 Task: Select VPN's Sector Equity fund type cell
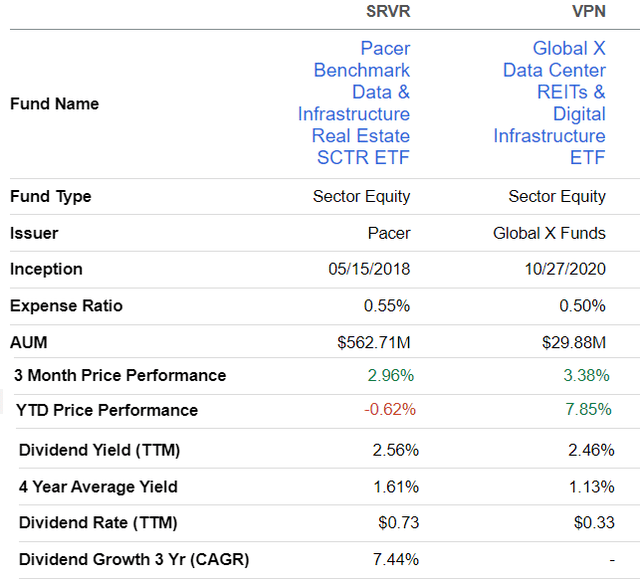pos(557,196)
